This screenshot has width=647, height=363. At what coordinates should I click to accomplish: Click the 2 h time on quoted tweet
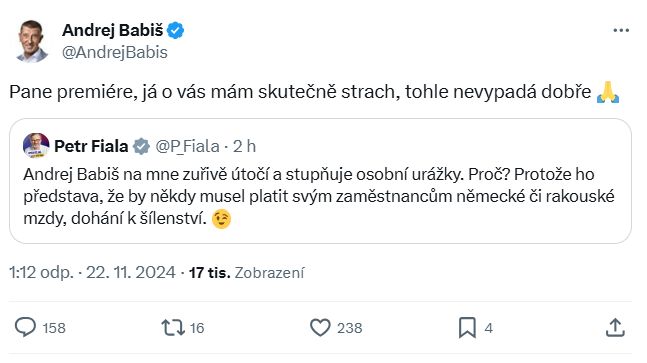(244, 146)
